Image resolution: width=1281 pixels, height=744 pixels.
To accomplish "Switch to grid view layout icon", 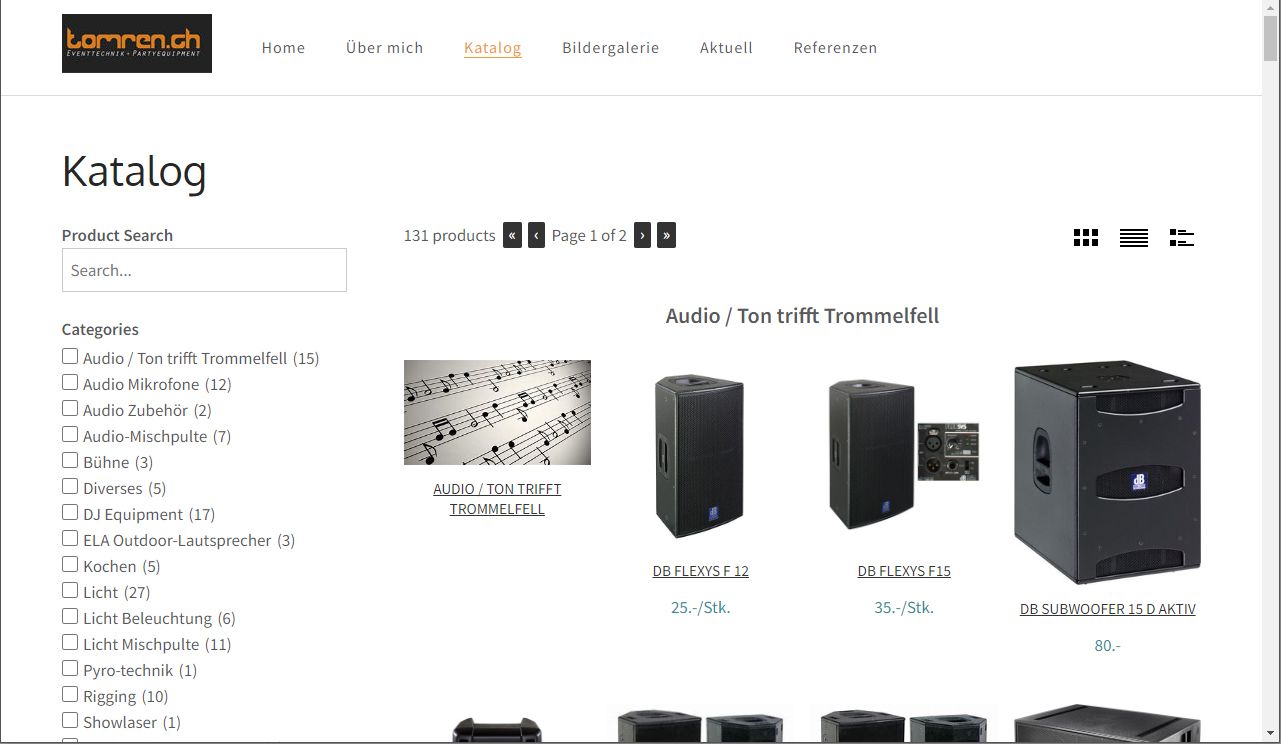I will [x=1086, y=237].
